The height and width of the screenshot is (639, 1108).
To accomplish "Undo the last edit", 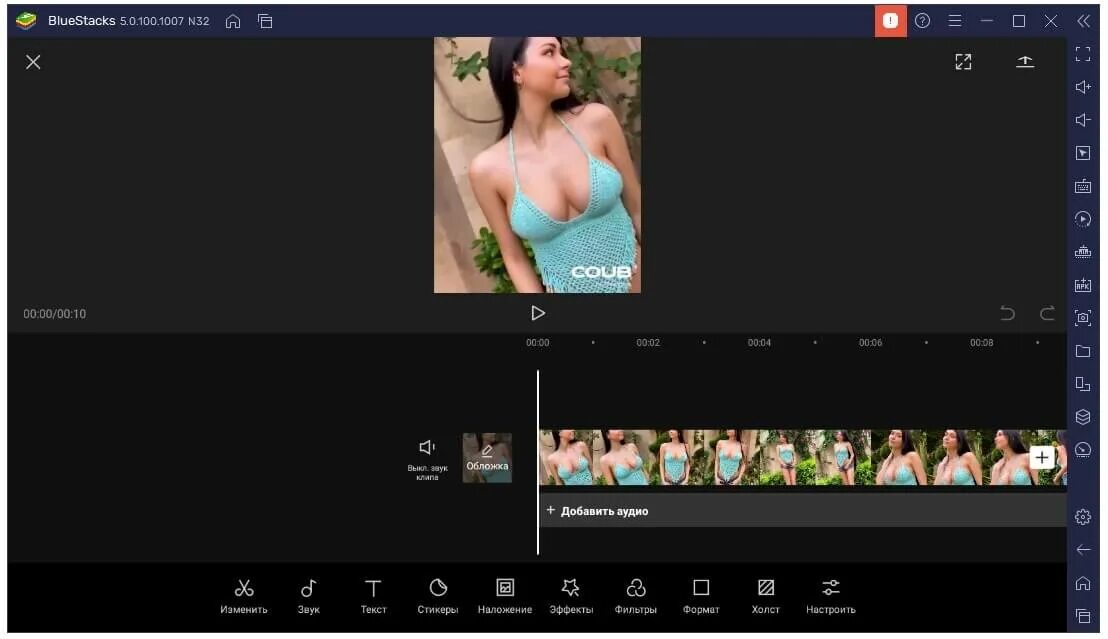I will [x=1008, y=313].
